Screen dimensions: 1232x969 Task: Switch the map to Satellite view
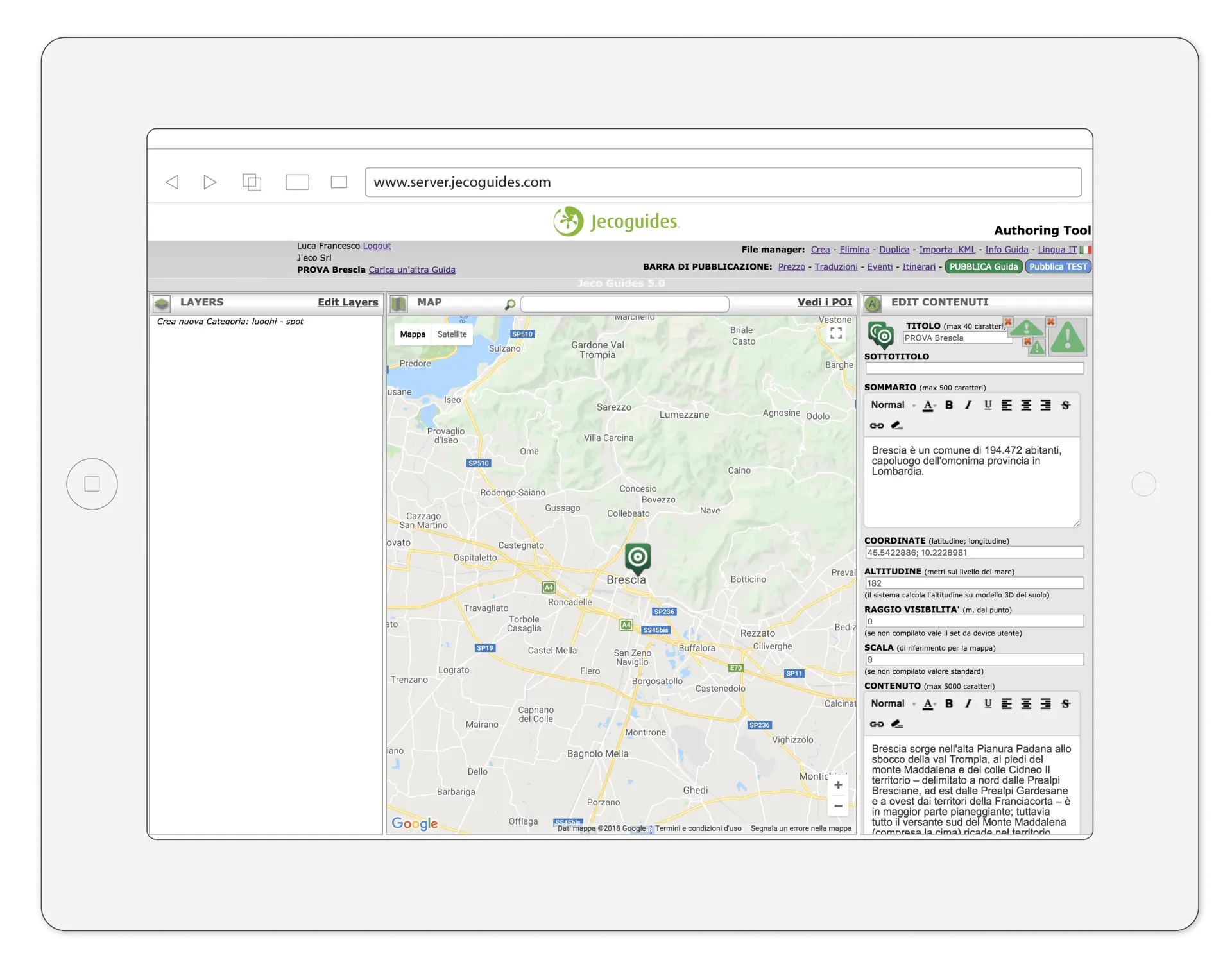coord(452,334)
